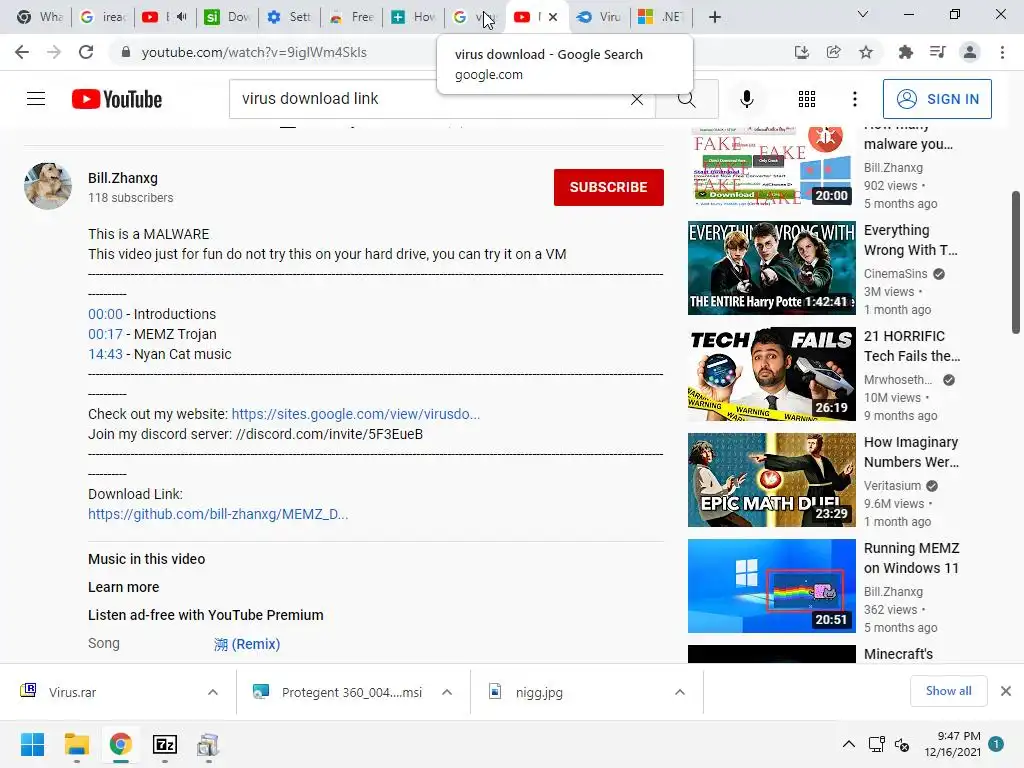Open the tab search dropdown arrow
Screen dimensions: 1024x768
(863, 14)
